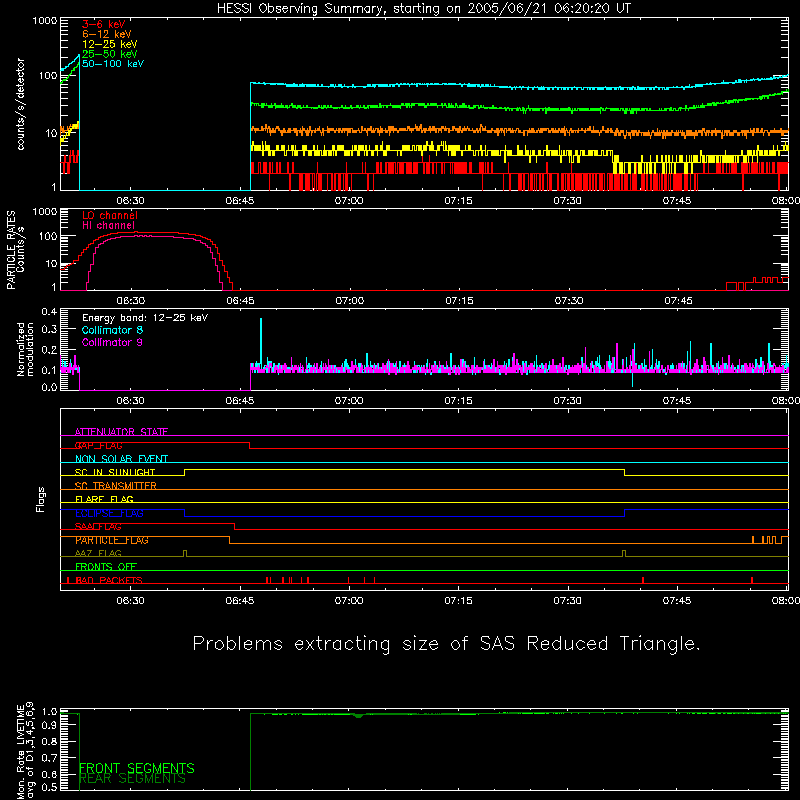Screen dimensions: 800x800
Task: Click the particle rate hump peak near 06:30
Action: click(135, 233)
